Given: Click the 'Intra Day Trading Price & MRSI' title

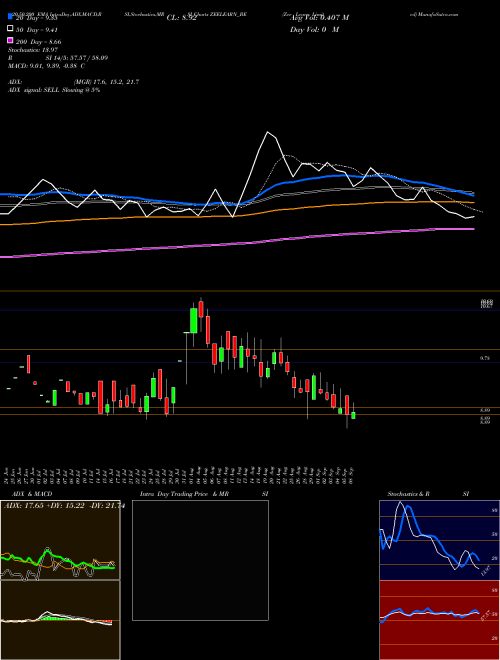Looking at the screenshot, I should click(204, 494).
